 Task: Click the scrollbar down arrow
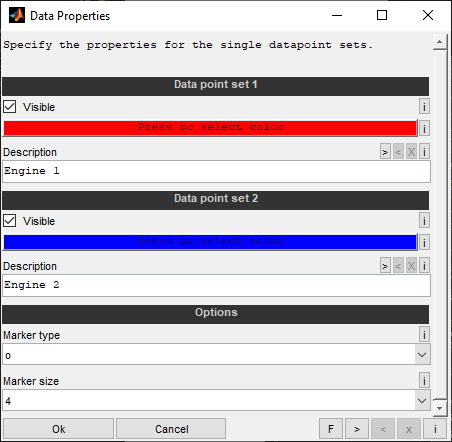tap(439, 408)
